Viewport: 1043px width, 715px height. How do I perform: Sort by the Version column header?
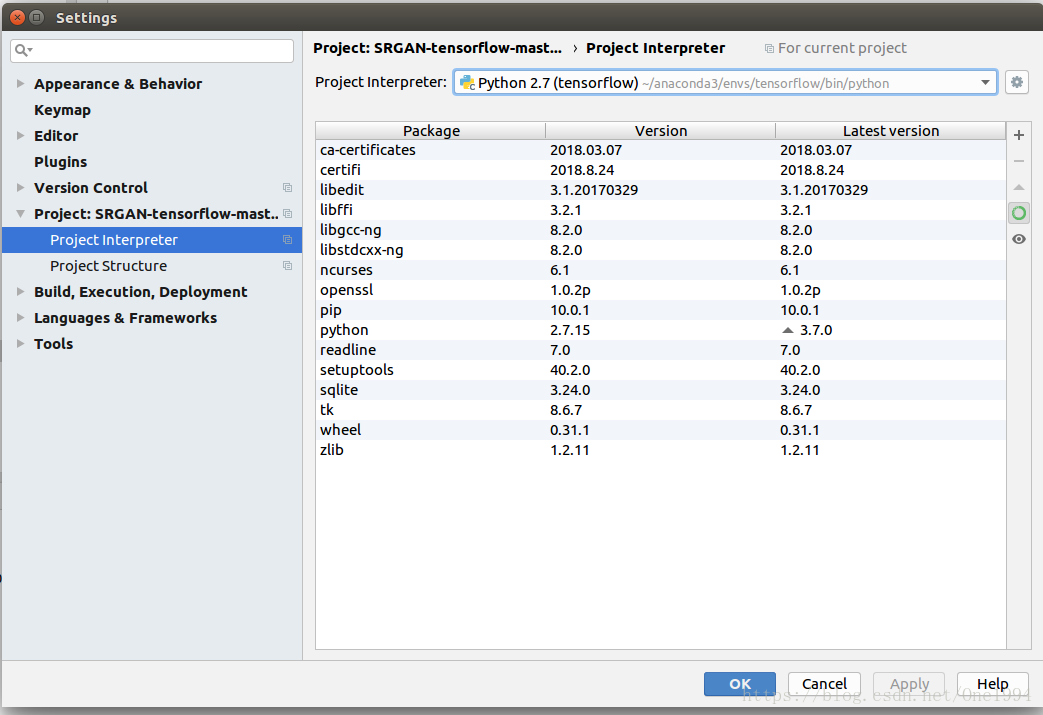tap(661, 130)
